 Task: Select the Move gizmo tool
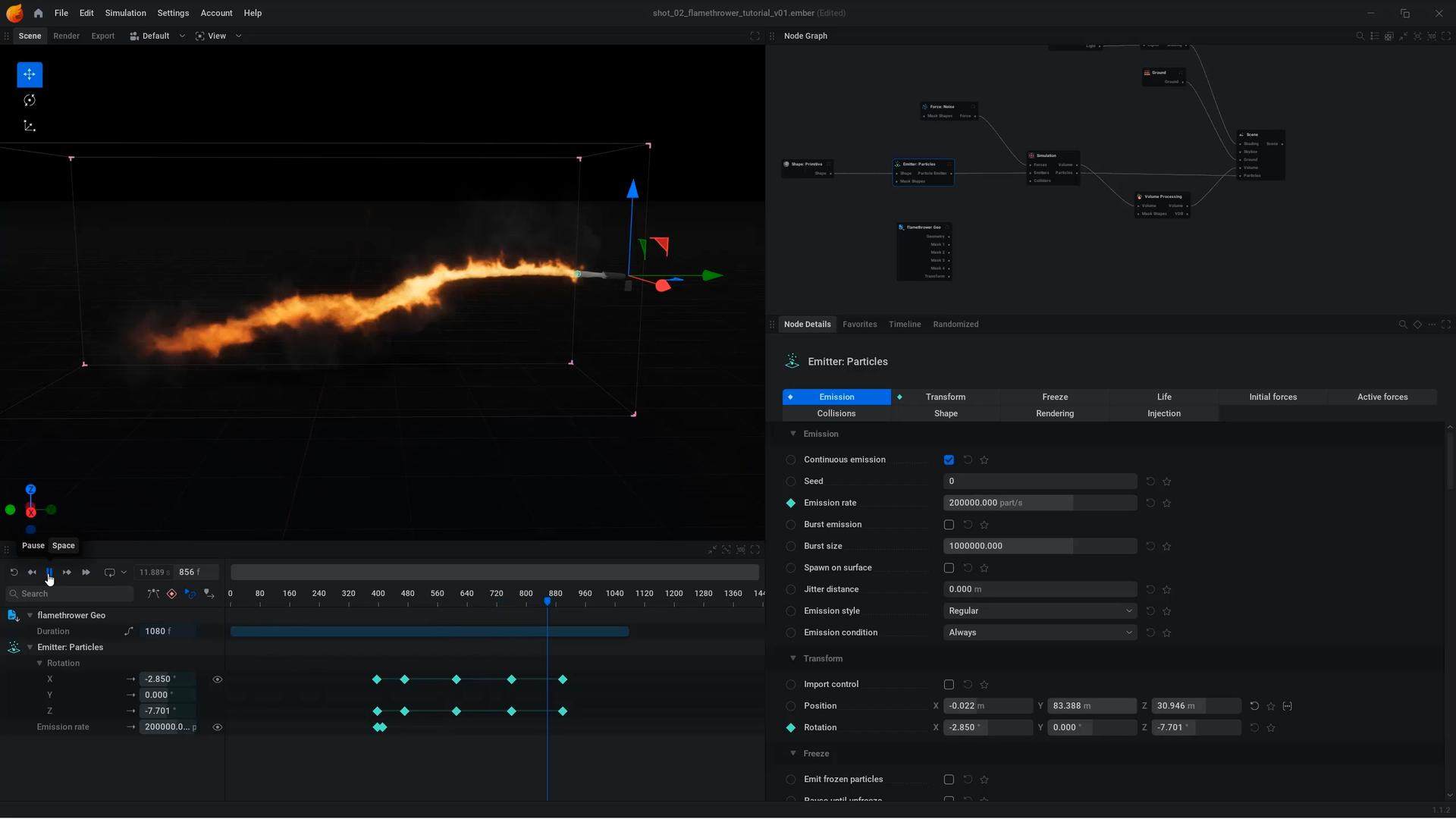(x=30, y=74)
